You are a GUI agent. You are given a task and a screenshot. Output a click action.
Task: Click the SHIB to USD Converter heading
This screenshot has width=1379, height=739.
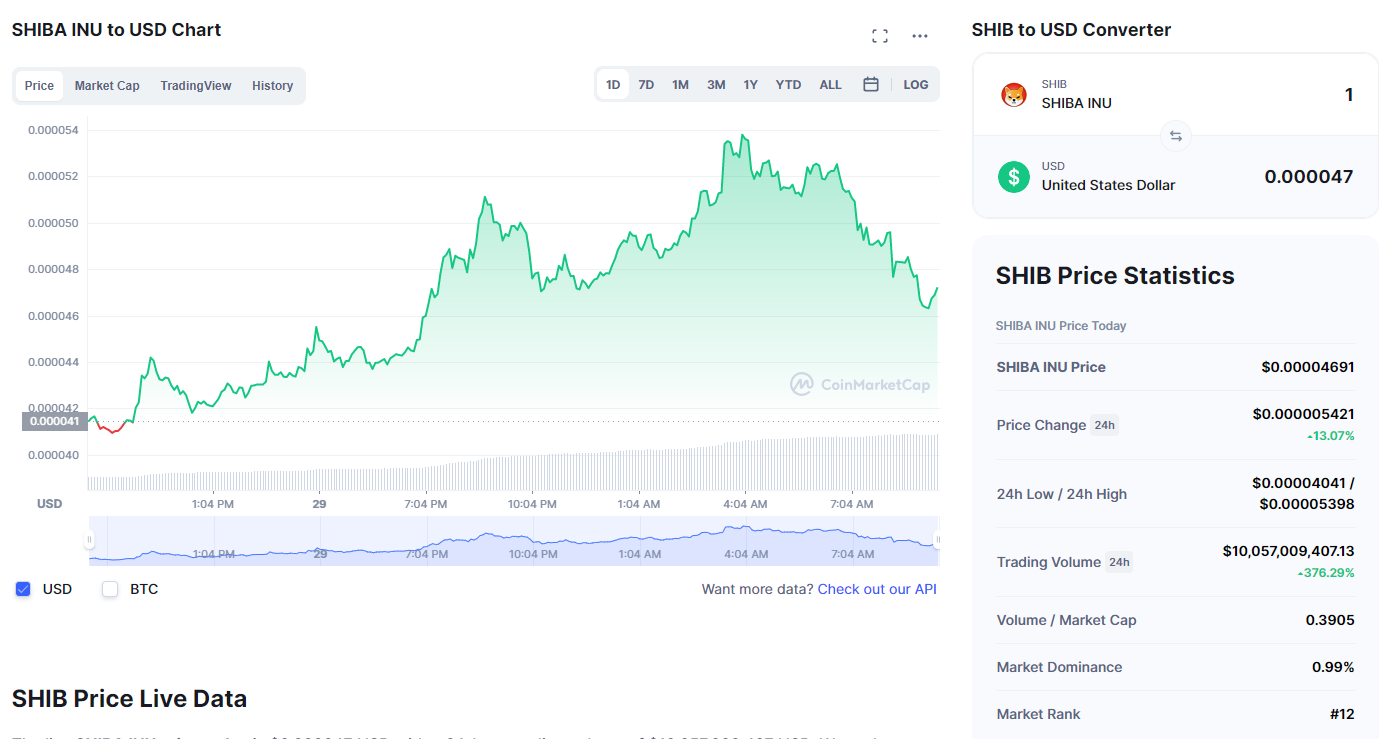point(1071,30)
